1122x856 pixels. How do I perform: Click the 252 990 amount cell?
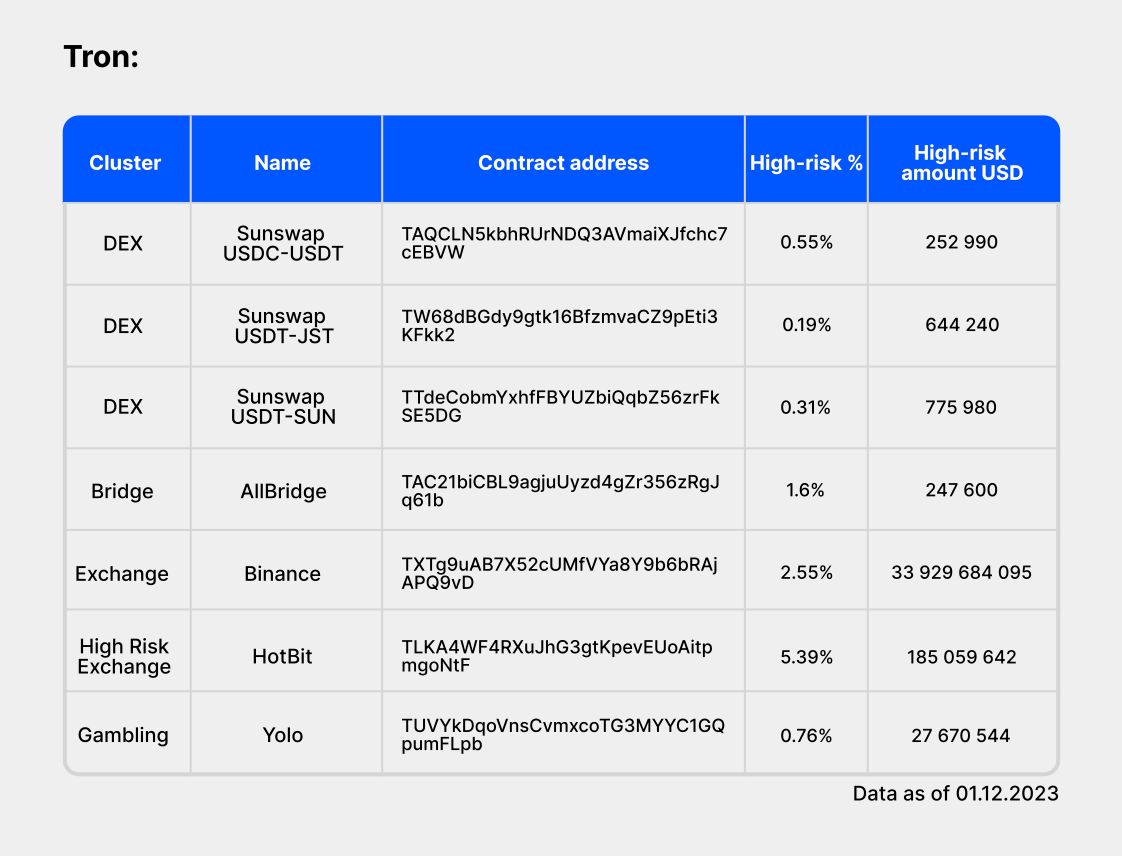pyautogui.click(x=961, y=242)
